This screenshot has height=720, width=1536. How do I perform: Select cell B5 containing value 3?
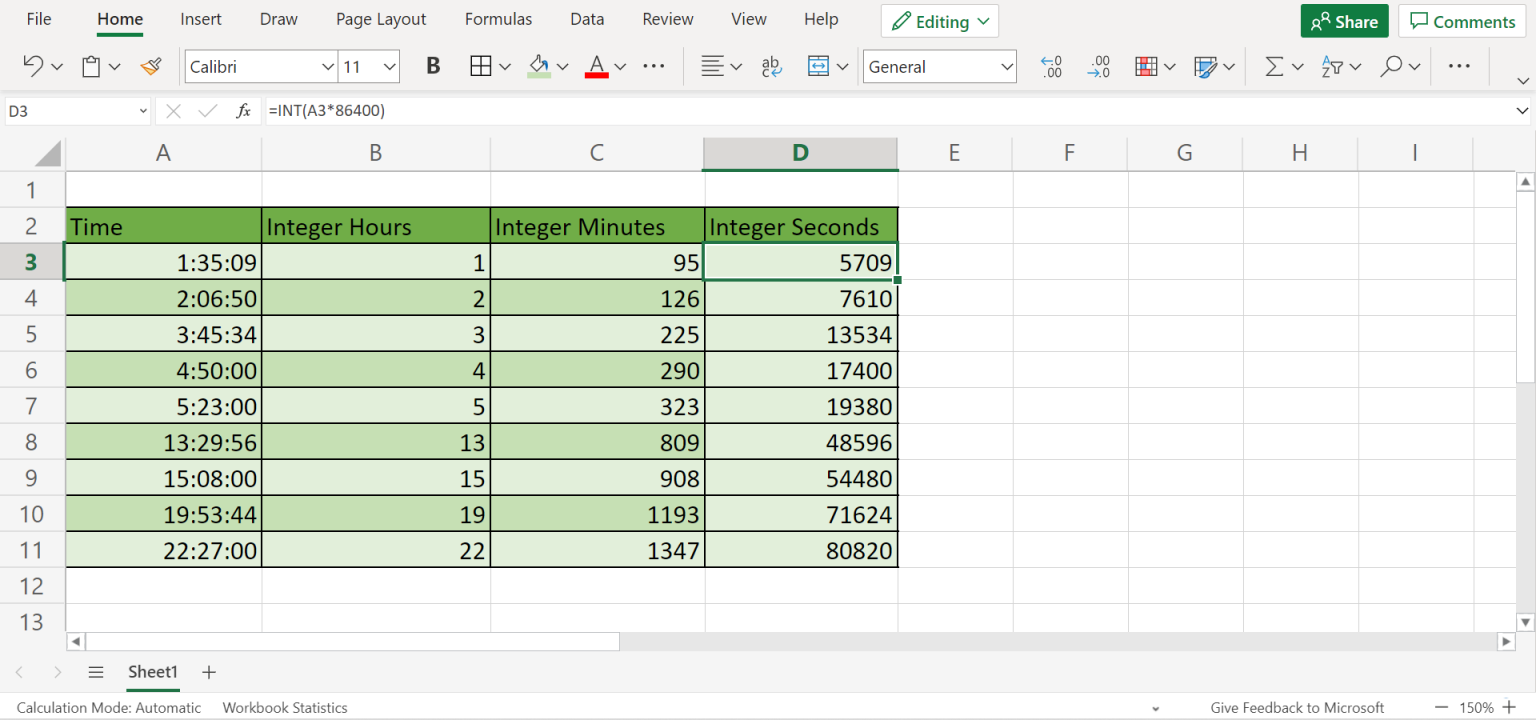[x=375, y=333]
